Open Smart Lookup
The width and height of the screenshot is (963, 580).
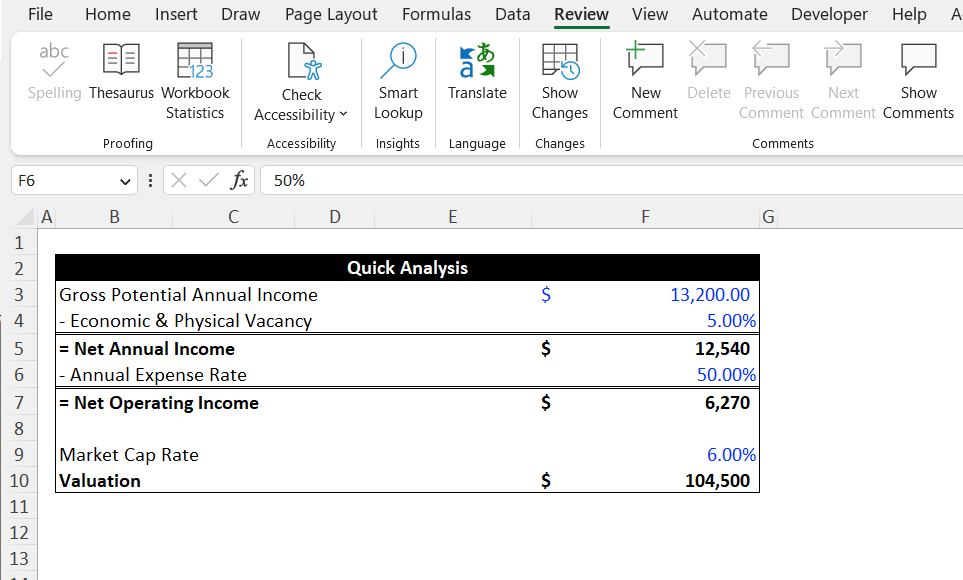398,81
